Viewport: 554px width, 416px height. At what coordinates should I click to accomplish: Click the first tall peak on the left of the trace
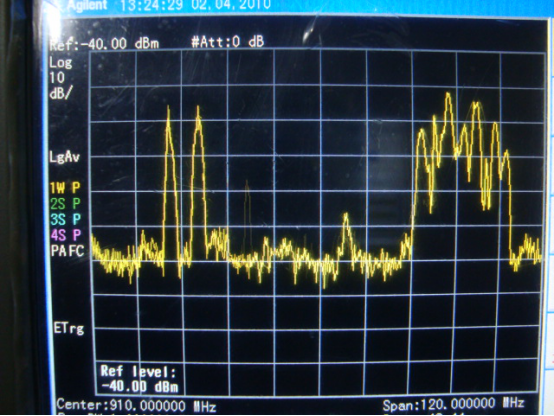click(168, 108)
